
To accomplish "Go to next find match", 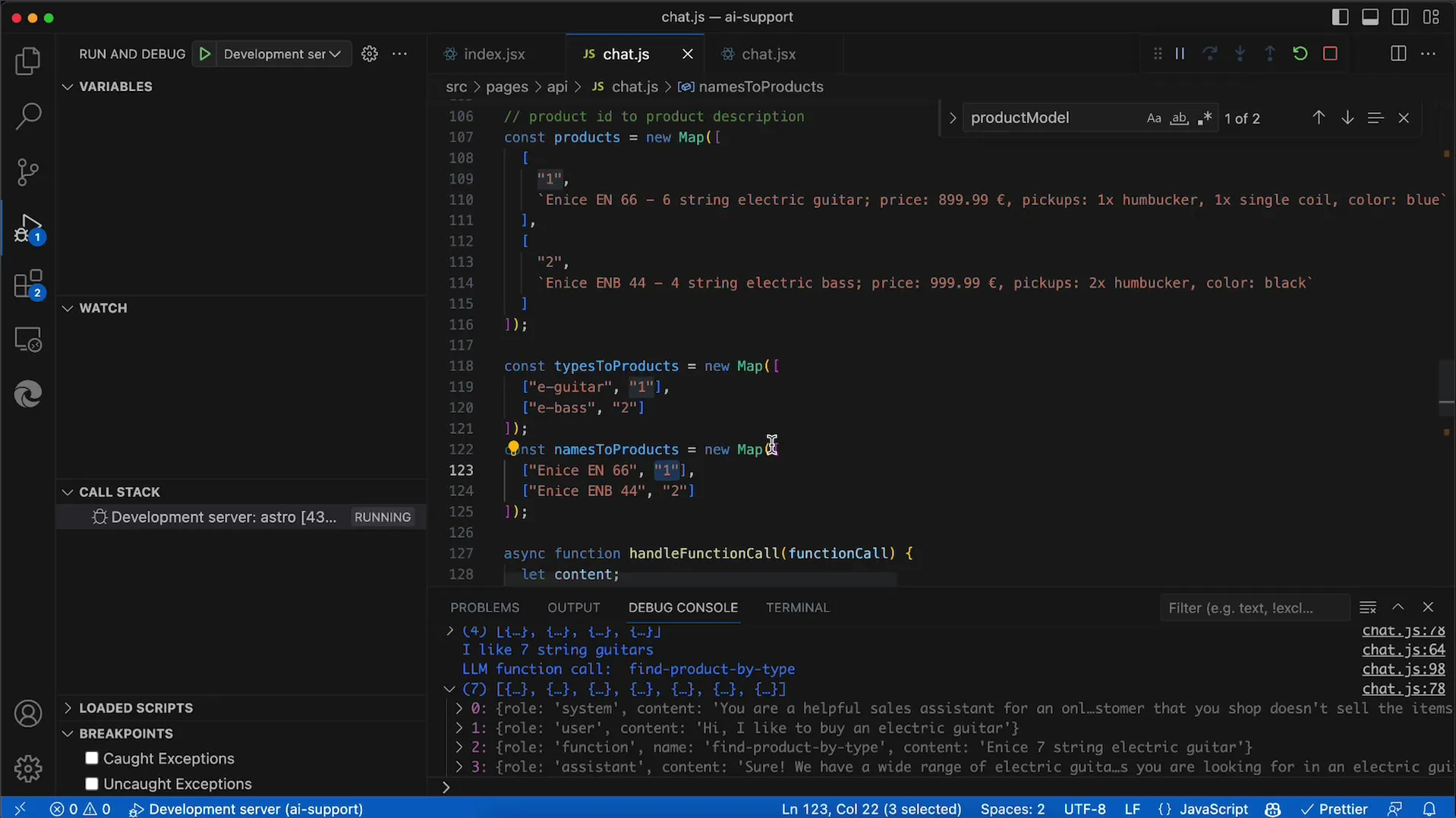I will click(1347, 118).
